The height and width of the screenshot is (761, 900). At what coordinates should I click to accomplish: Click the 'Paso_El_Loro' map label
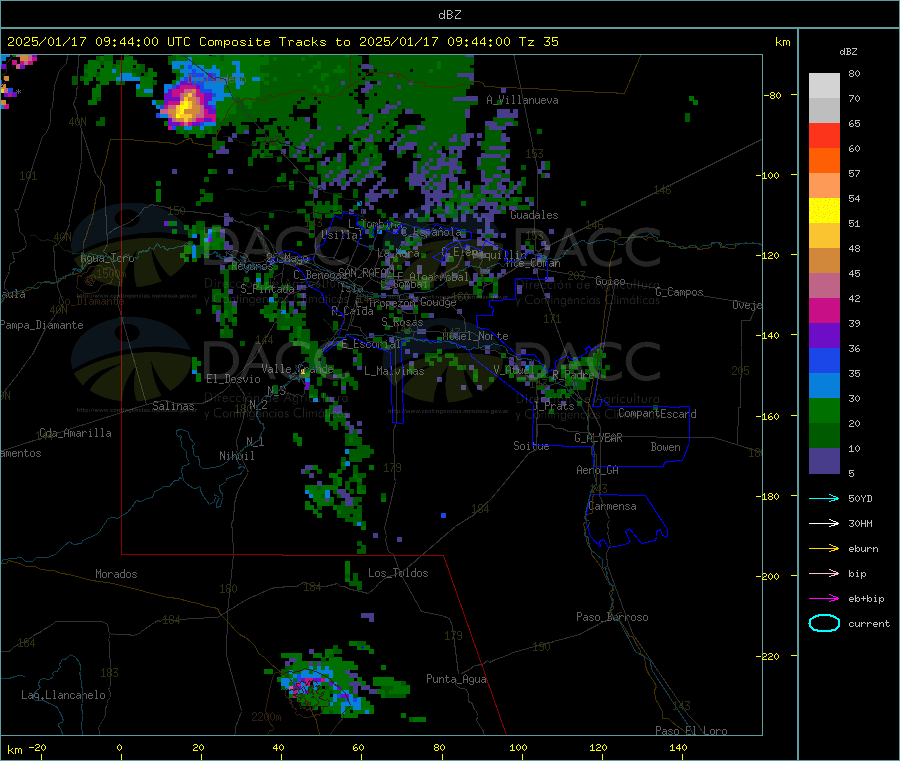(x=691, y=731)
